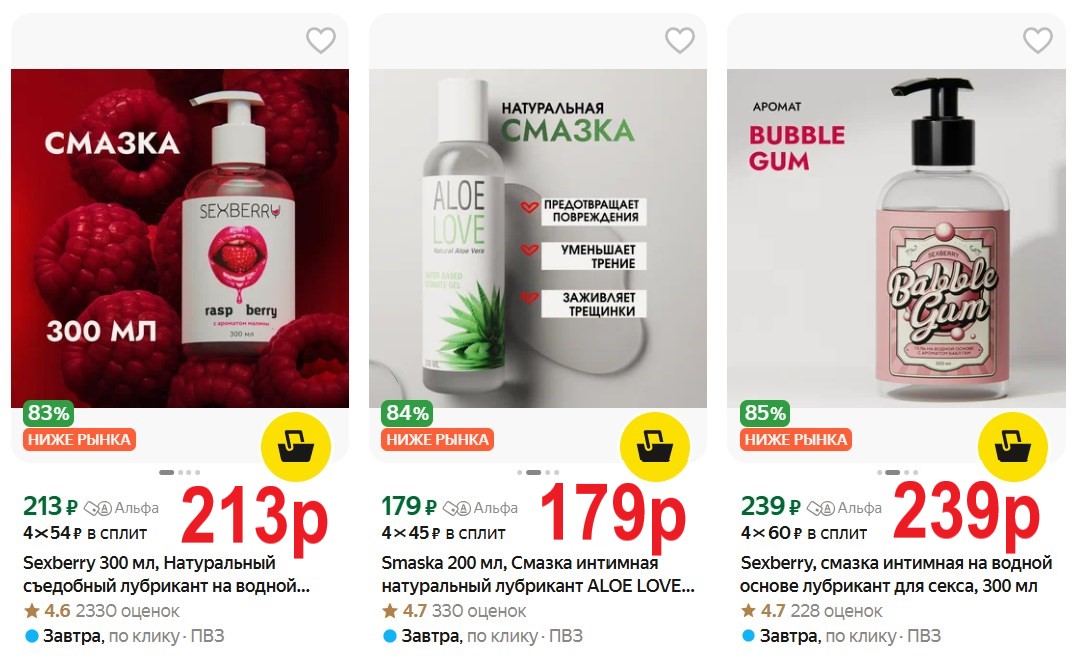Click the 84% НИЖЕ РЫНКА badge

[x=437, y=425]
